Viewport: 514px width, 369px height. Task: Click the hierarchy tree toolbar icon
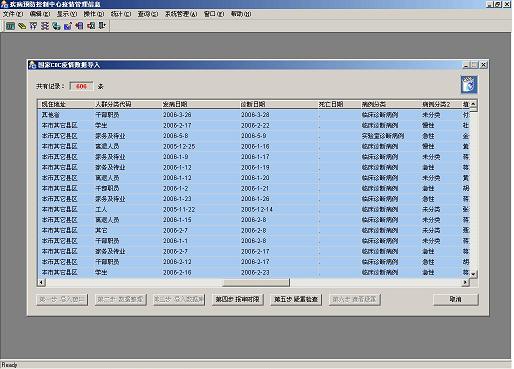pyautogui.click(x=45, y=26)
